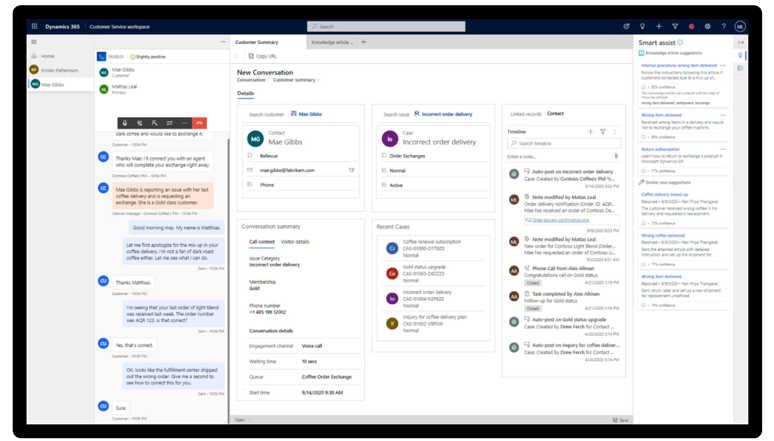Add a new tab with plus button
Screen dimensions: 774x441
click(x=364, y=42)
